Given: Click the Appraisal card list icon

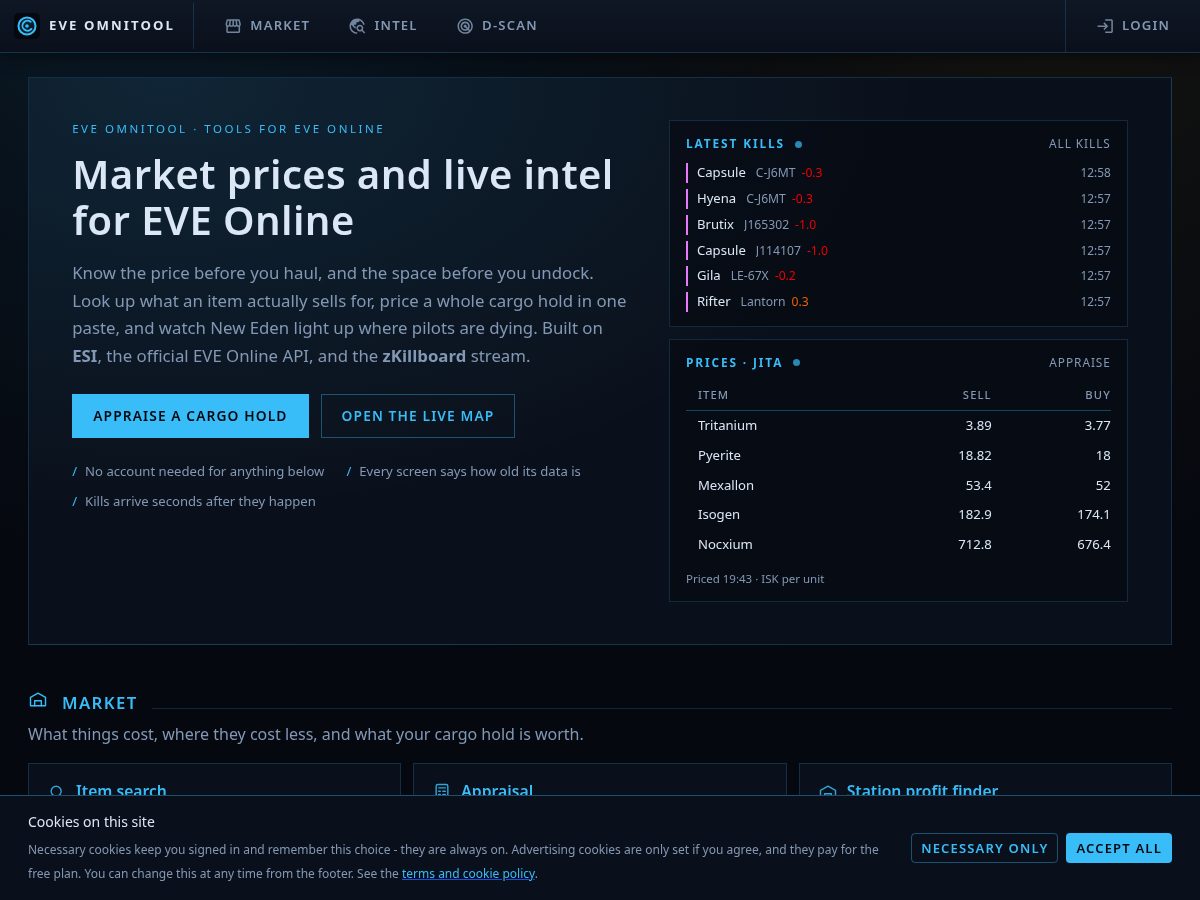Looking at the screenshot, I should coord(442,790).
